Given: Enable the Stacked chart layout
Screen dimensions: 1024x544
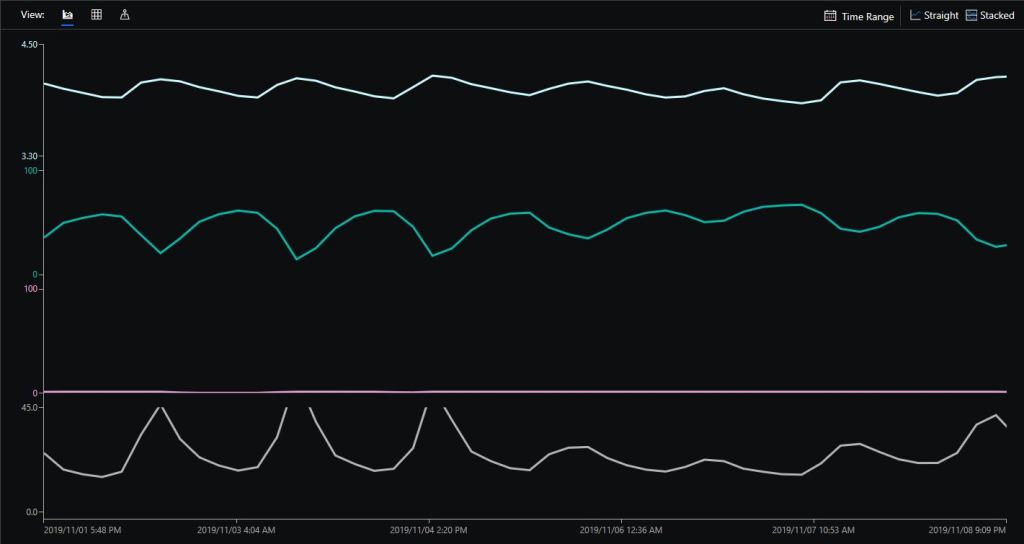Looking at the screenshot, I should pyautogui.click(x=990, y=16).
